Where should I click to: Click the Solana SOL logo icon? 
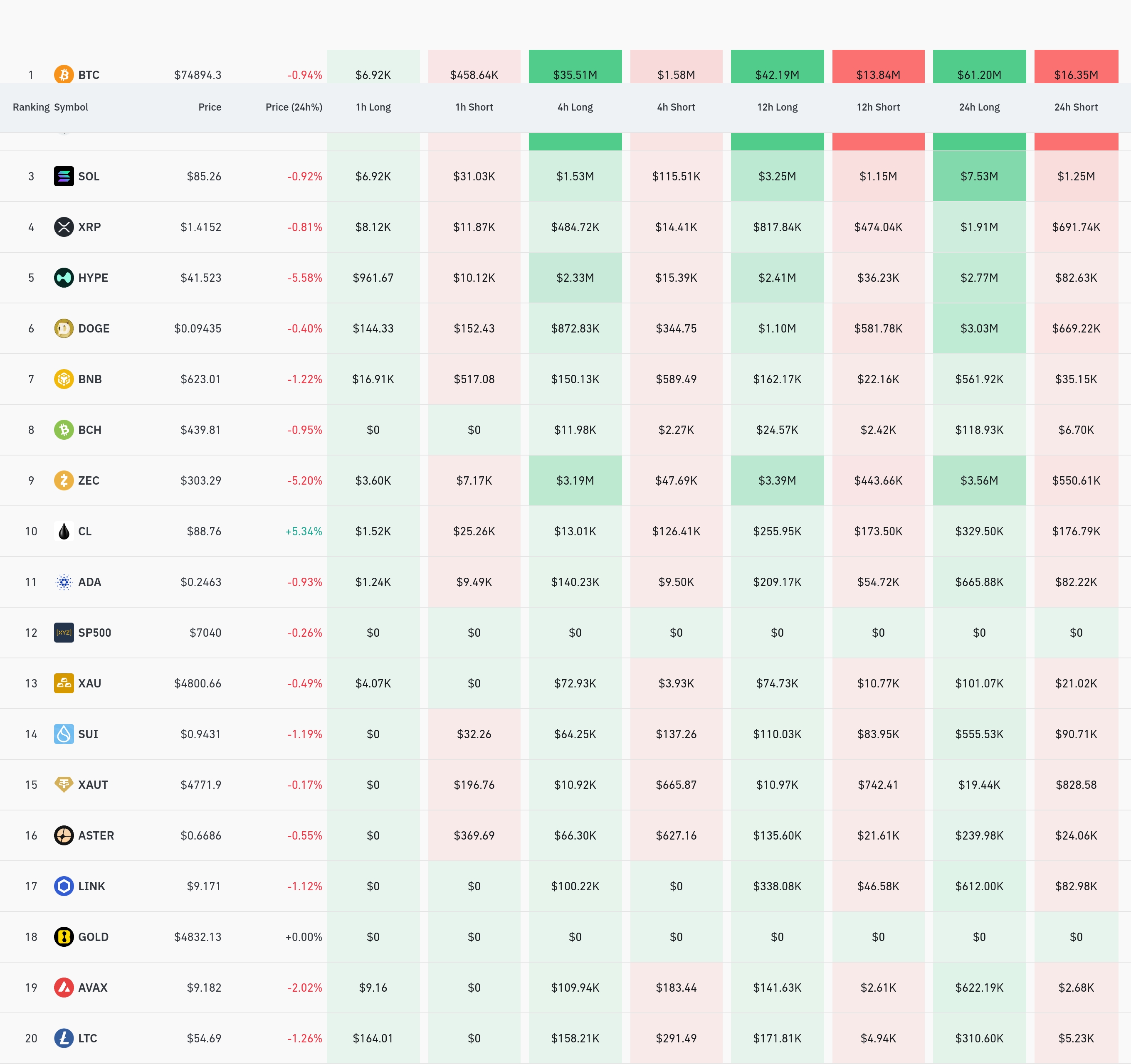tap(64, 176)
